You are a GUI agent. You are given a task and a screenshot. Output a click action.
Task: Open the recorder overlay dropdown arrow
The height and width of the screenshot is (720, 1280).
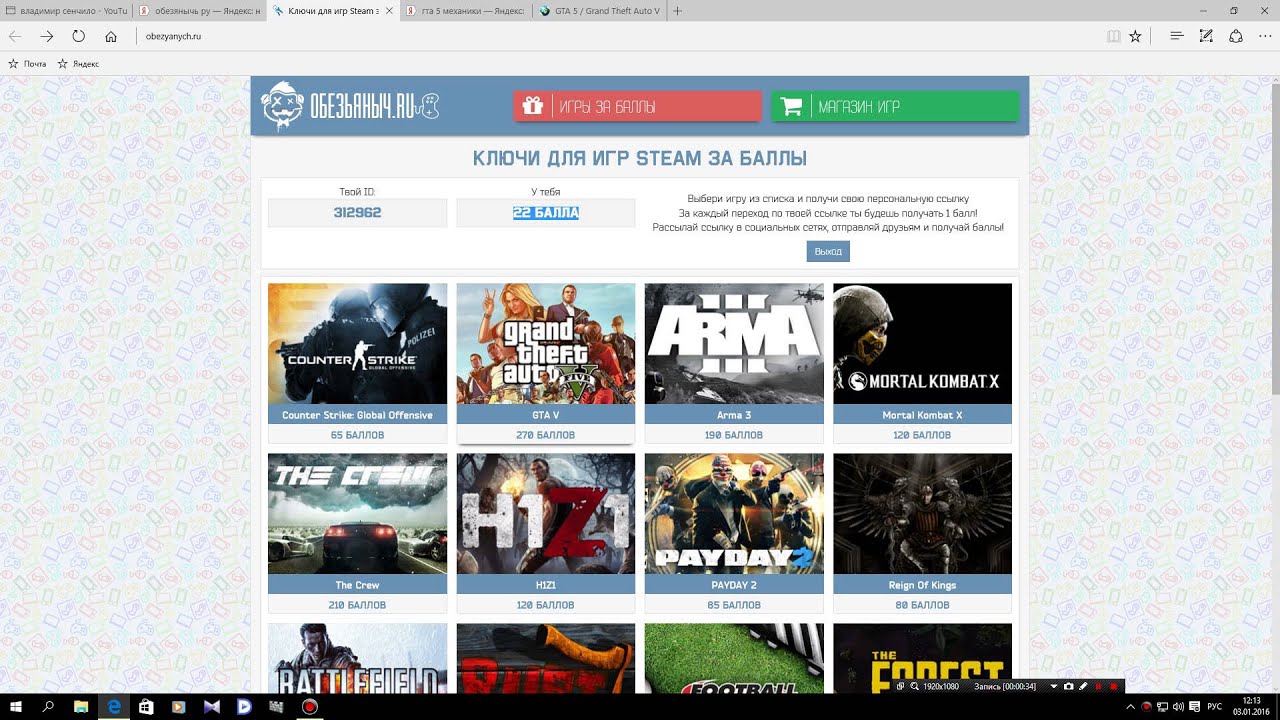point(1054,686)
